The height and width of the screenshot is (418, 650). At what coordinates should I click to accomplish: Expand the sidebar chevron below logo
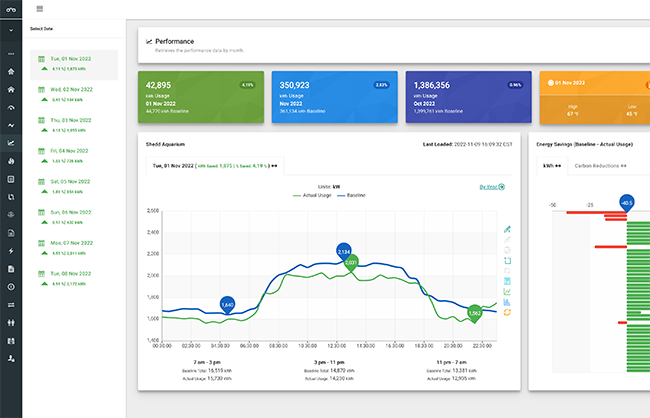11,30
